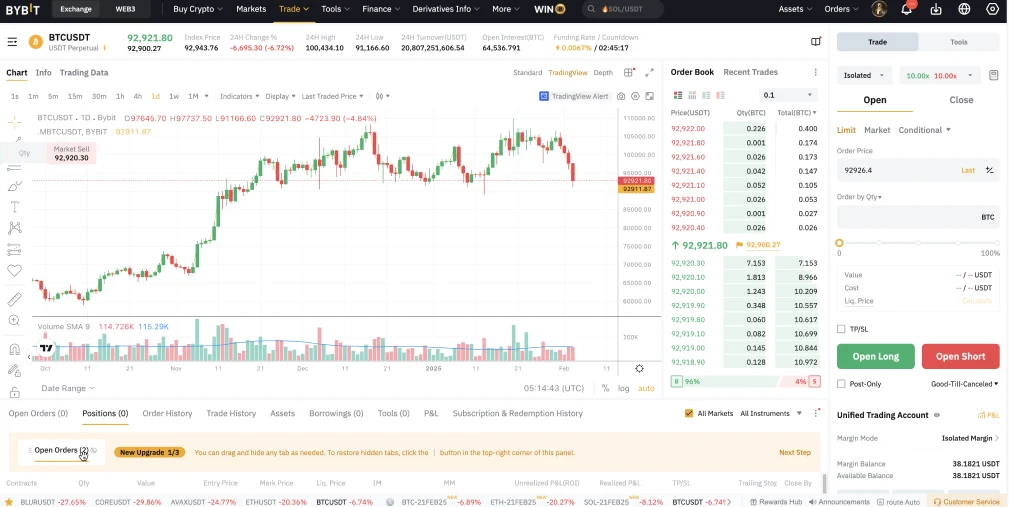Open the All Instruments dropdown

click(x=771, y=414)
